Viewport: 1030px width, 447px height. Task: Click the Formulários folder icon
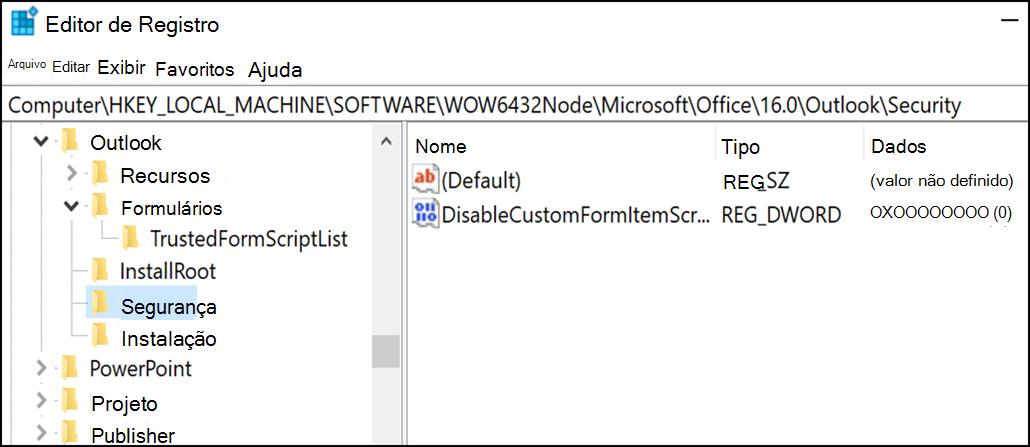click(x=100, y=206)
